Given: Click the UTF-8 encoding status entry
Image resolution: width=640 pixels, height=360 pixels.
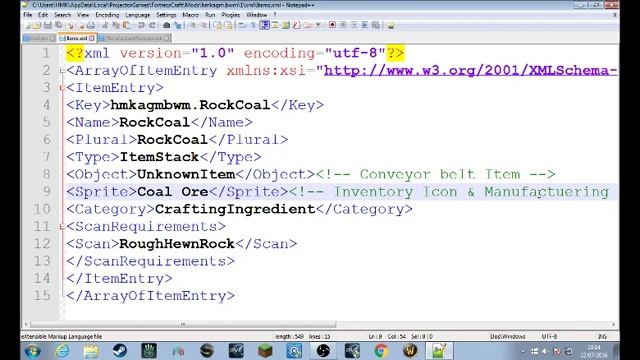Looking at the screenshot, I should pos(549,337).
